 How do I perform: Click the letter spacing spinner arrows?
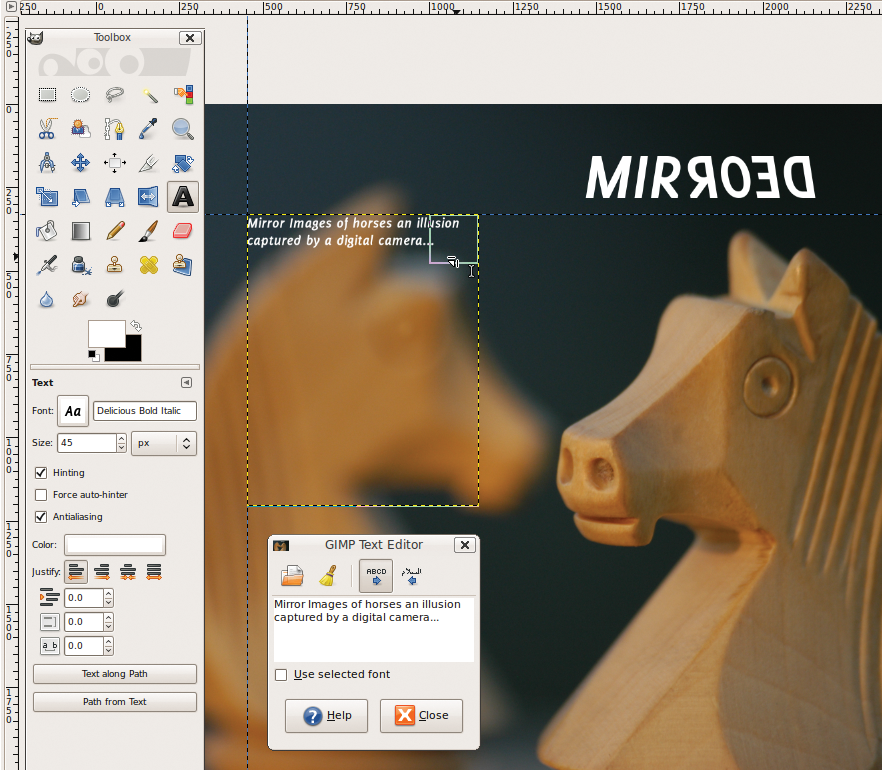[x=109, y=646]
